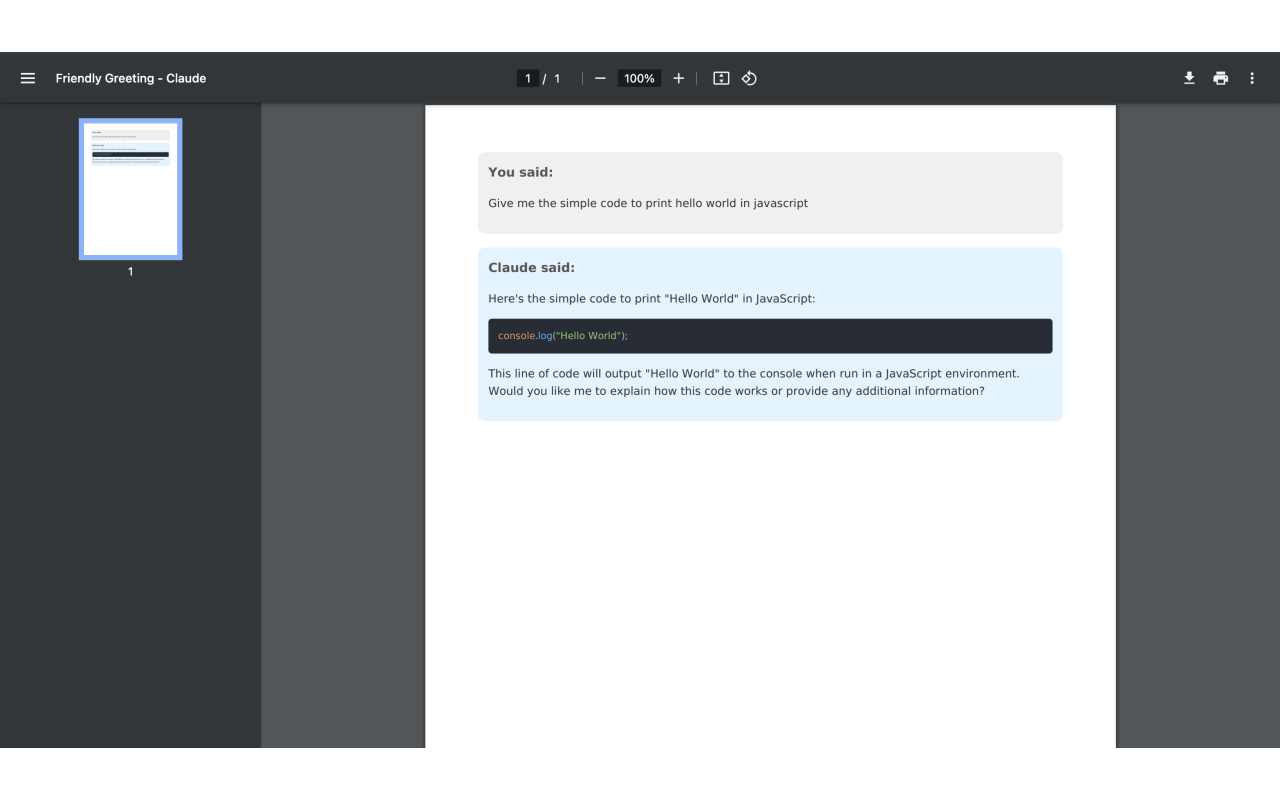Rotate the document counterclockwise
The width and height of the screenshot is (1280, 800).
749,78
